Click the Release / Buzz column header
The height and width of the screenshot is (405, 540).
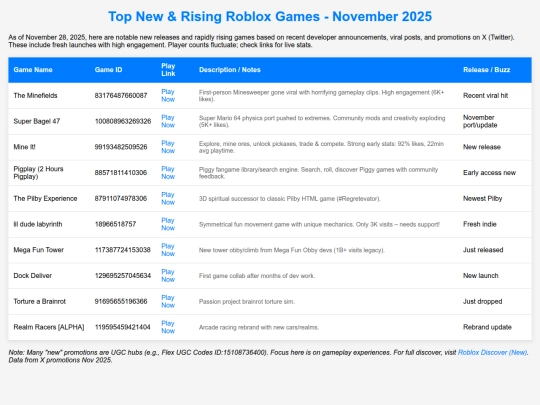[x=486, y=70]
